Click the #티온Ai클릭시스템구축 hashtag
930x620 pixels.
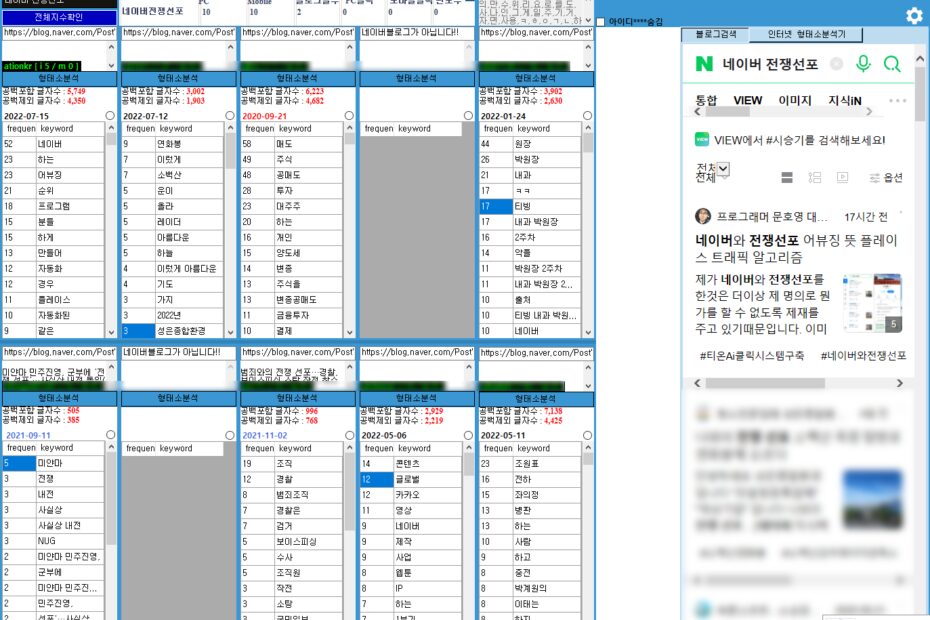pyautogui.click(x=751, y=355)
